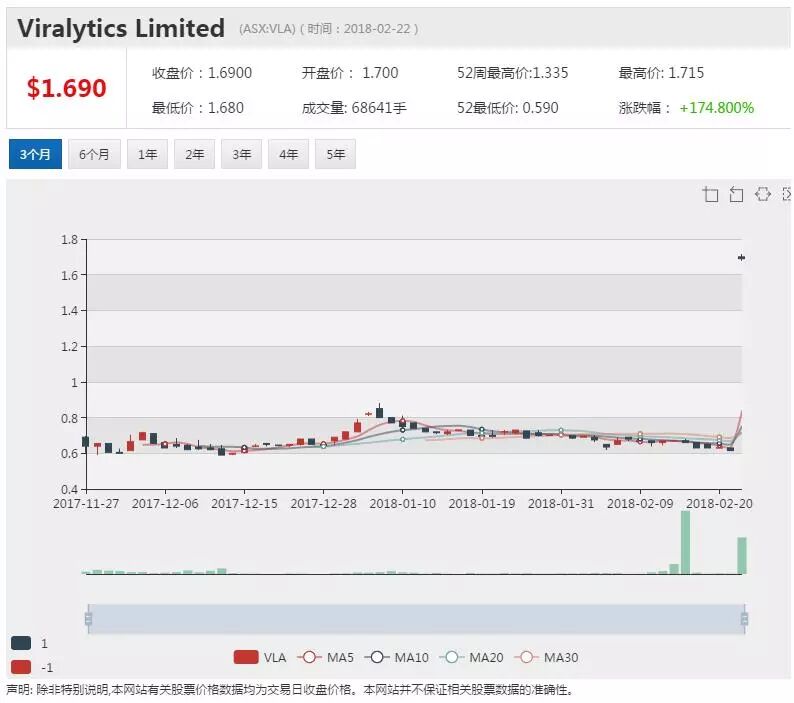Click the 1.2 y-axis label

click(x=69, y=346)
